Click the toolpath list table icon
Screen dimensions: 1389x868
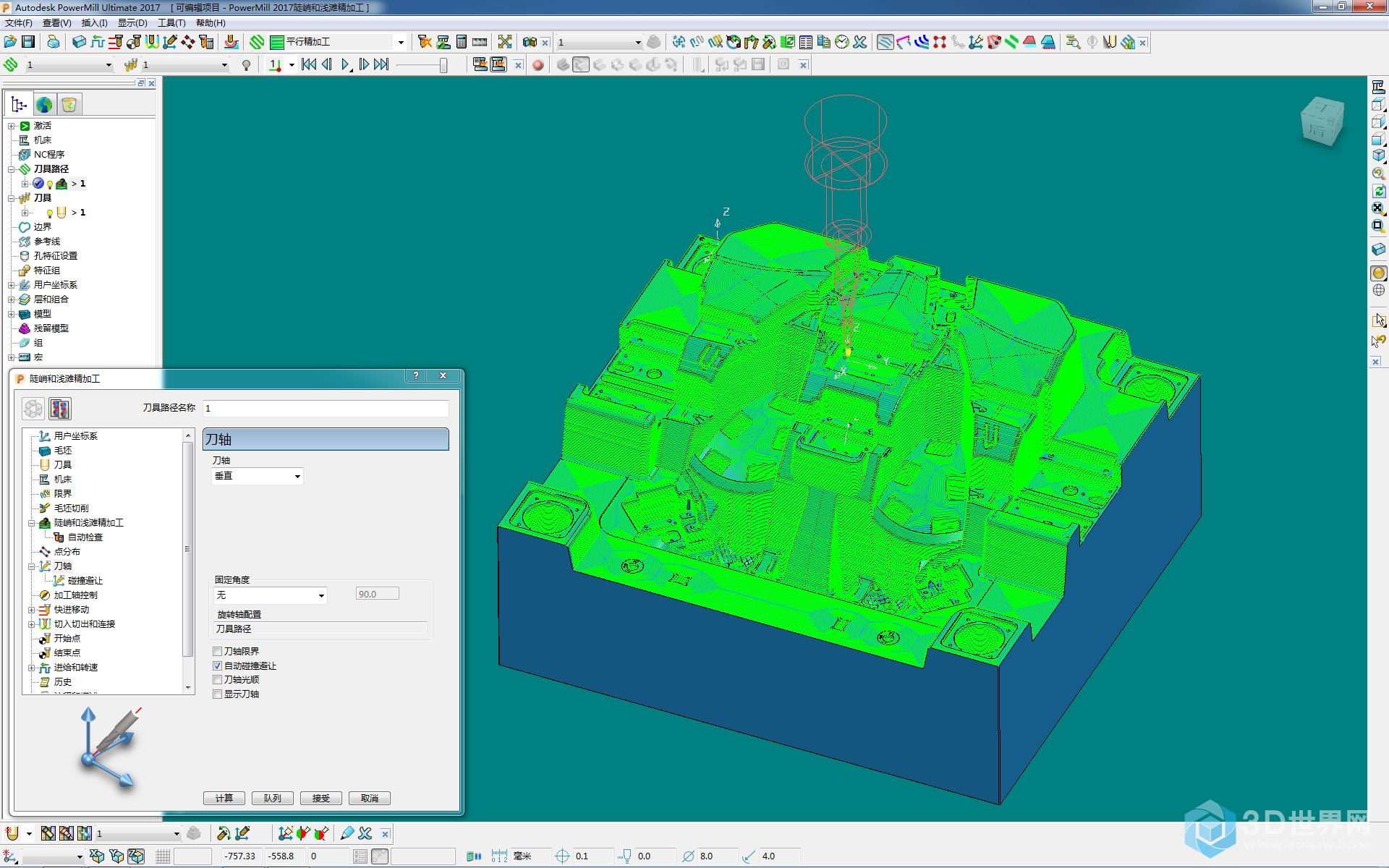[x=806, y=42]
